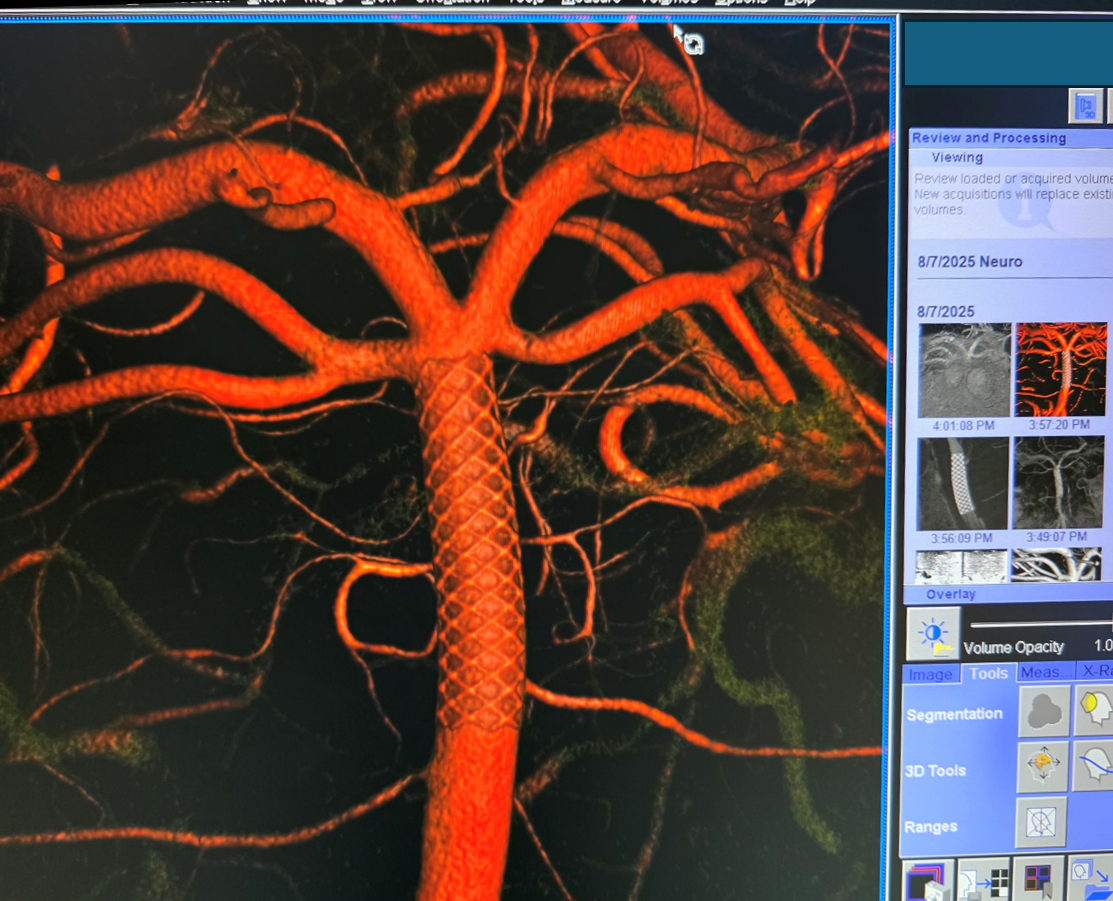Click the Ranges boxed head icon
Image resolution: width=1113 pixels, height=901 pixels.
click(x=1041, y=823)
